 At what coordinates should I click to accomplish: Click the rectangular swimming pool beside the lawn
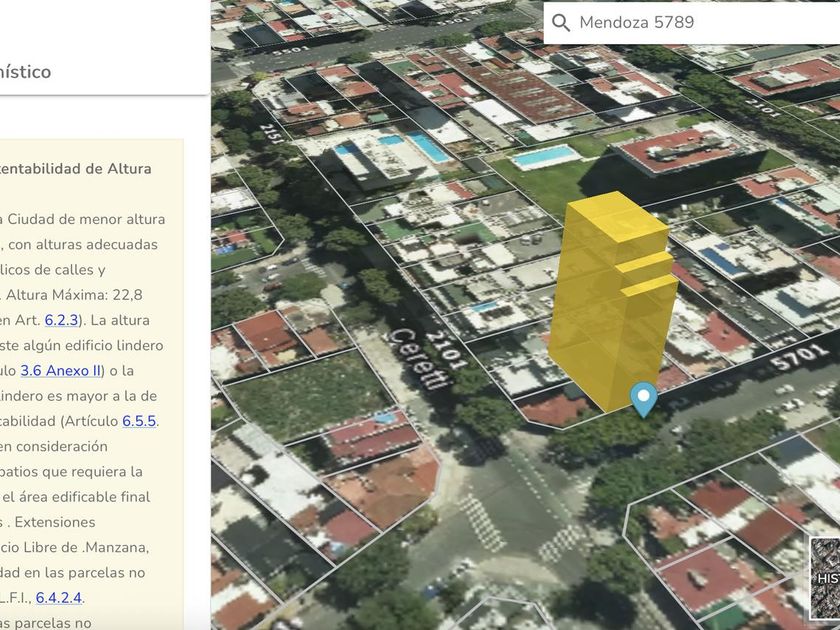point(544,156)
